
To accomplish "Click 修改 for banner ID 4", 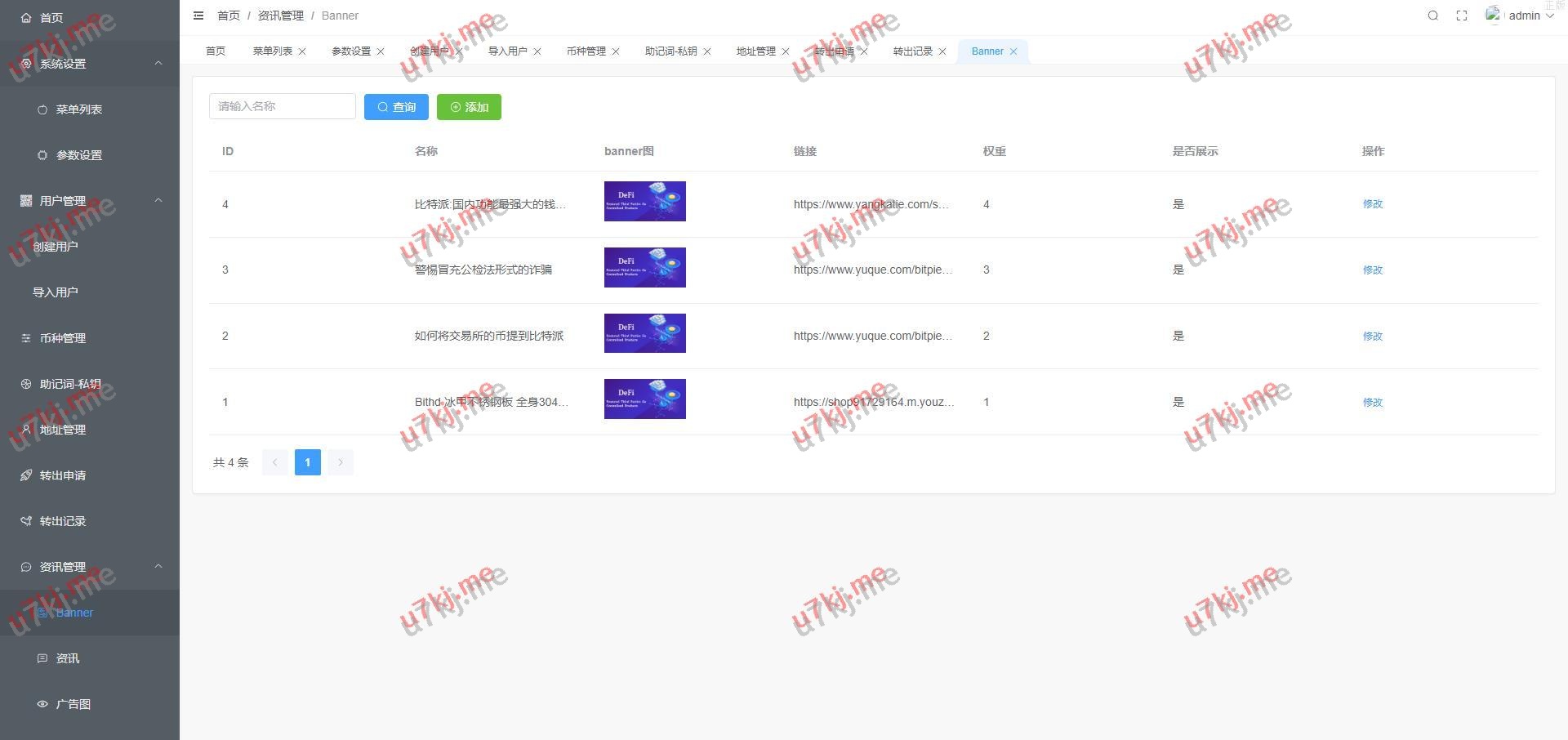I will coord(1372,204).
